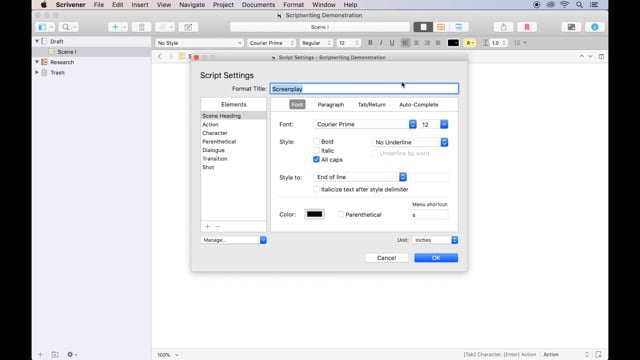Switch to the Paragraph tab
640x360 pixels.
(331, 104)
